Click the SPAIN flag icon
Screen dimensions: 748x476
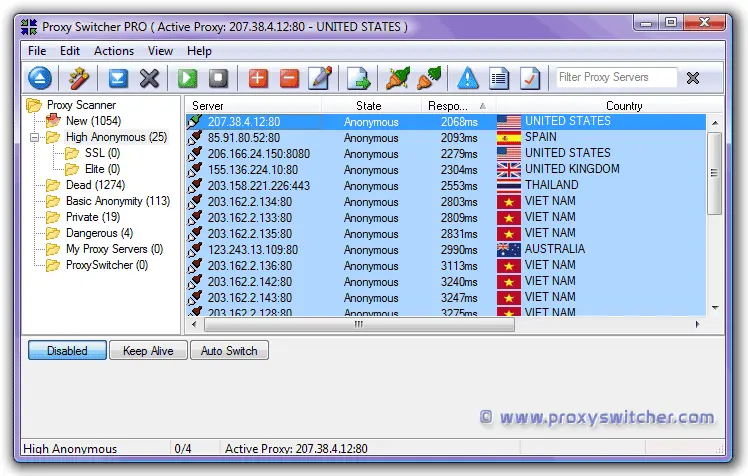click(x=509, y=138)
